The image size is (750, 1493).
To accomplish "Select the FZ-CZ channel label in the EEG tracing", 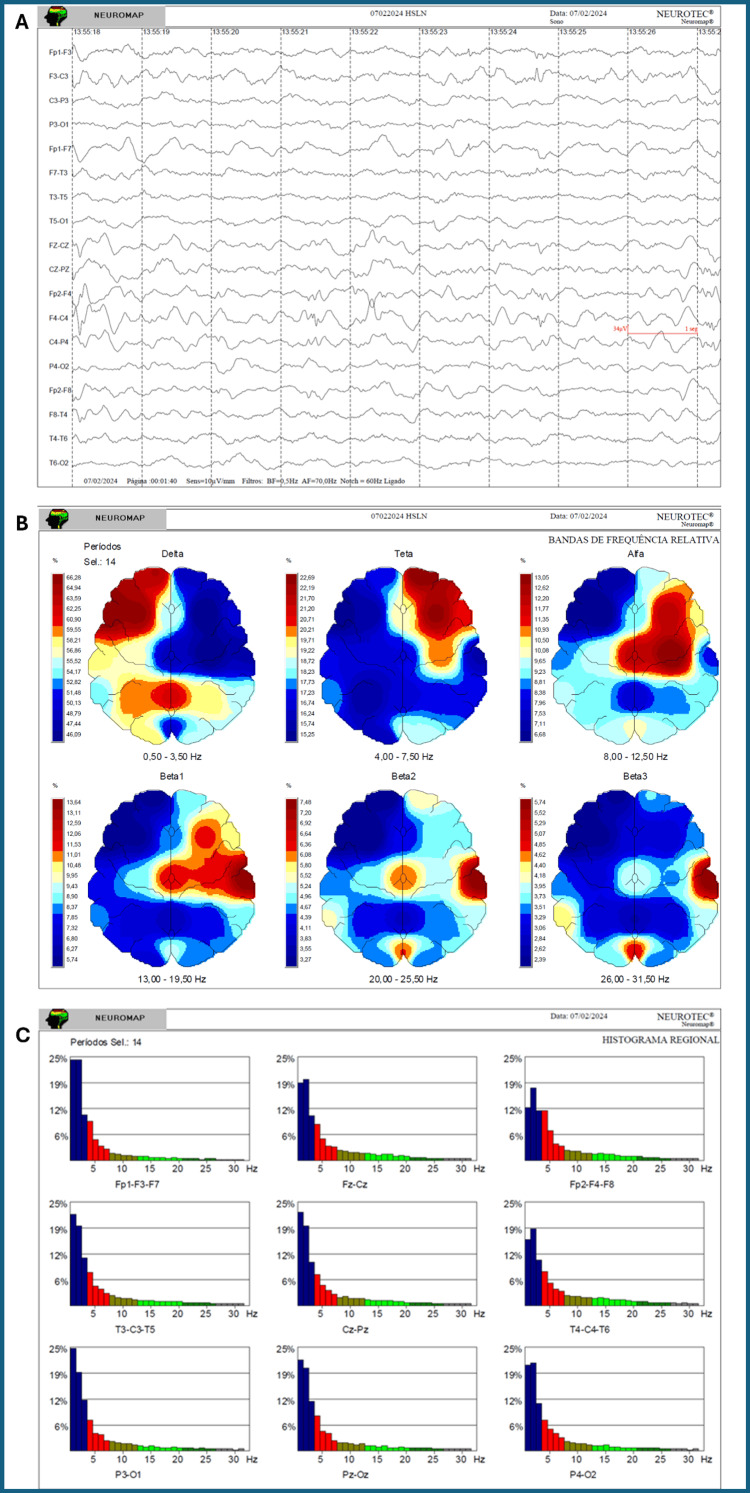I will 59,245.
